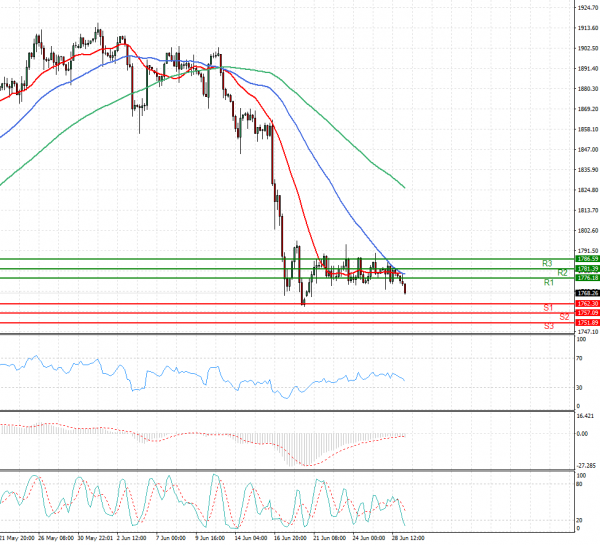Screen dimensions: 600x545
Task: Select the green 1786.59 price tag
Action: (587, 259)
